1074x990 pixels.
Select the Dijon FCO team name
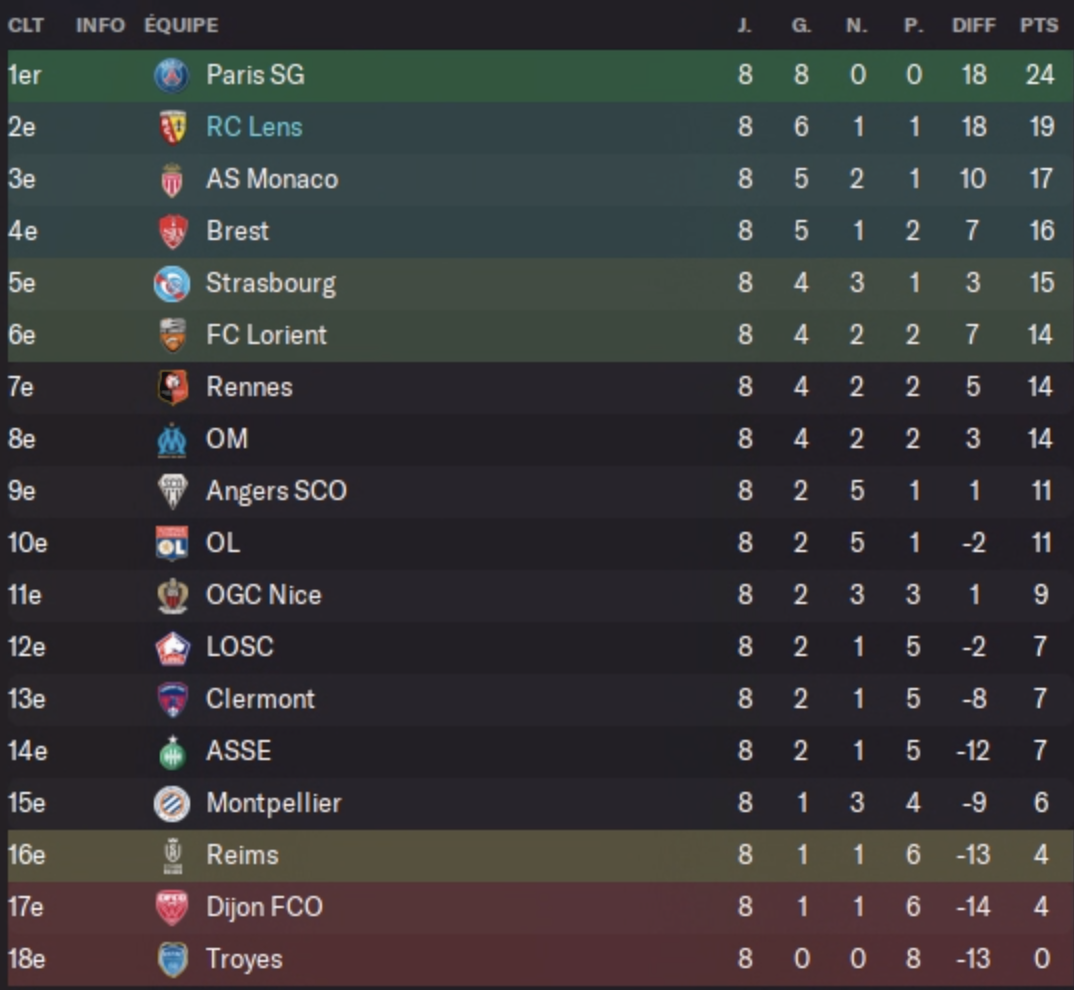[264, 907]
